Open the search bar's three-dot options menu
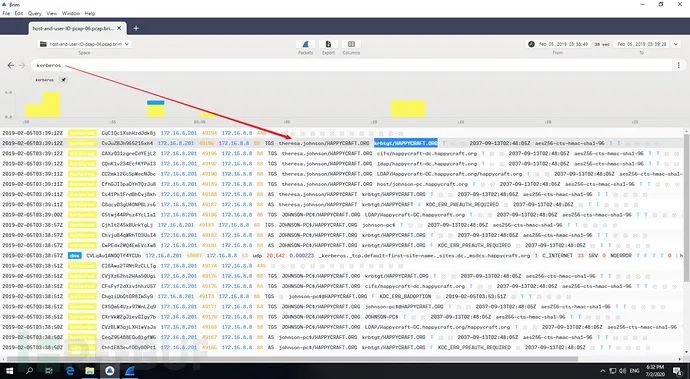Image resolution: width=690 pixels, height=379 pixels. click(679, 65)
